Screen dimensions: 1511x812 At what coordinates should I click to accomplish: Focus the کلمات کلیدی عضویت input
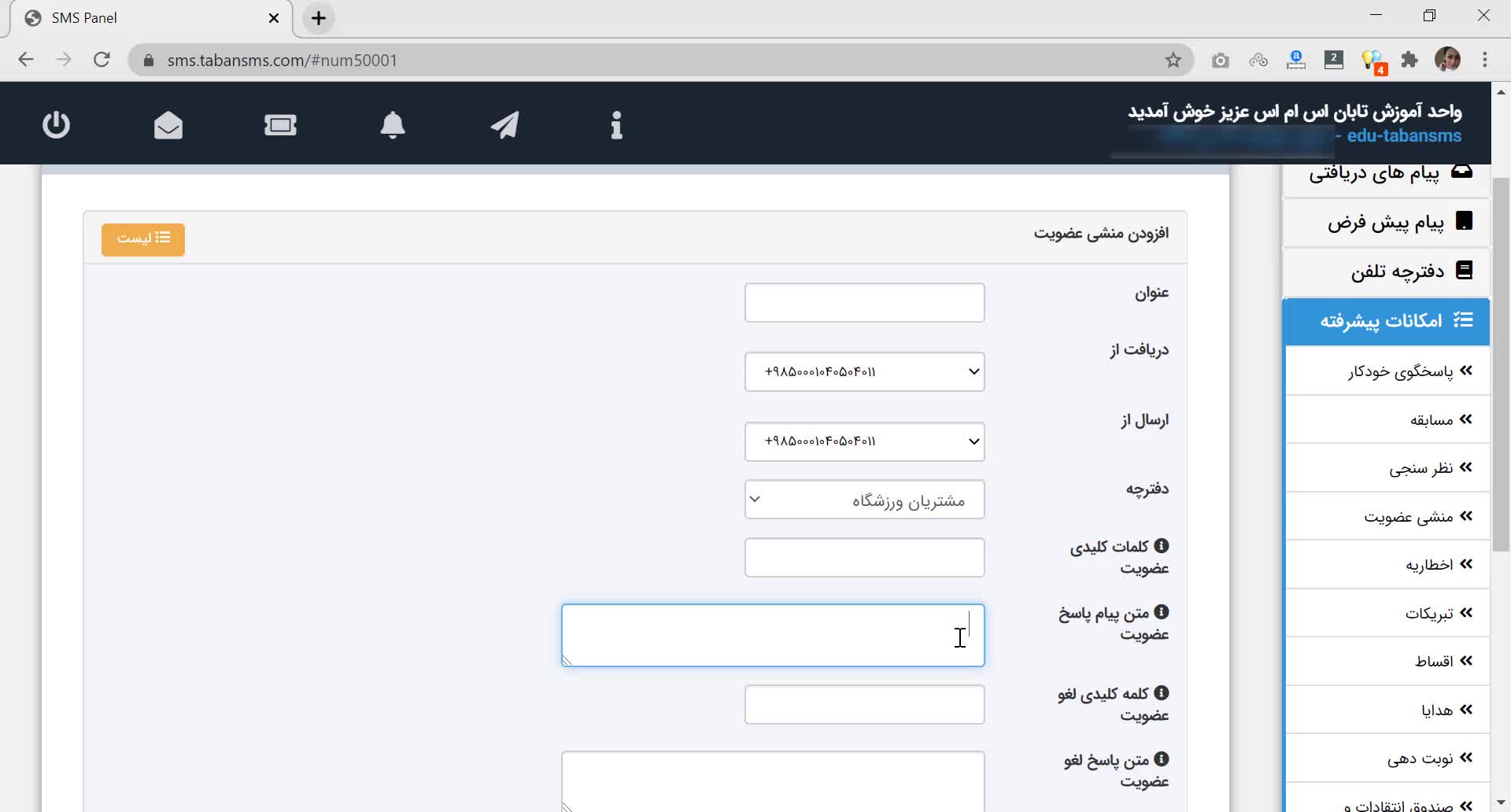click(x=864, y=557)
